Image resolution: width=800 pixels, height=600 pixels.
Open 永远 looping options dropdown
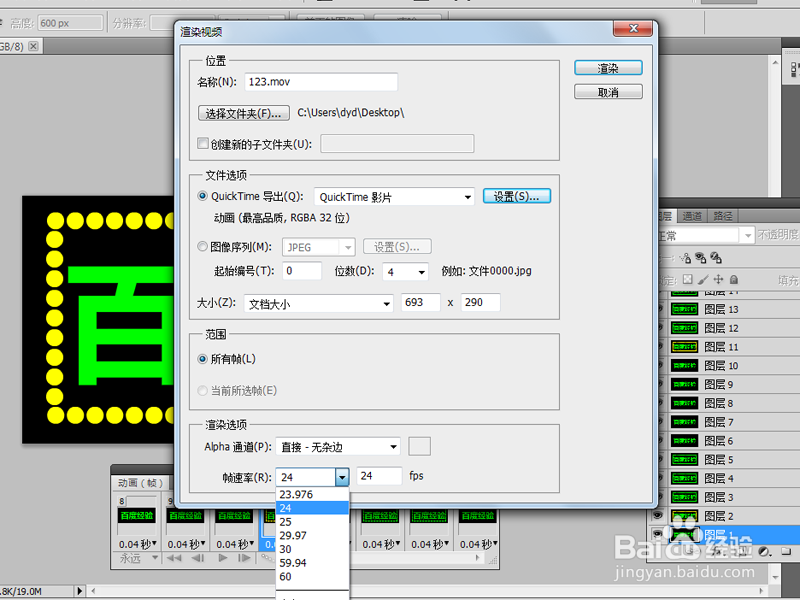(x=138, y=559)
